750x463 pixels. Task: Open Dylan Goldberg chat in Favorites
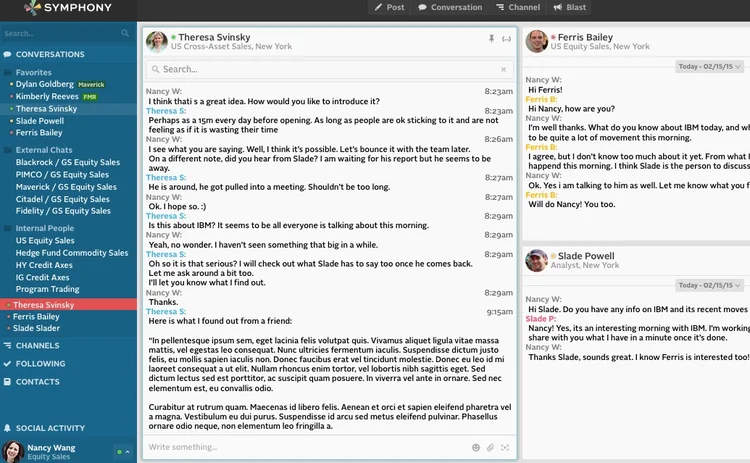click(44, 84)
